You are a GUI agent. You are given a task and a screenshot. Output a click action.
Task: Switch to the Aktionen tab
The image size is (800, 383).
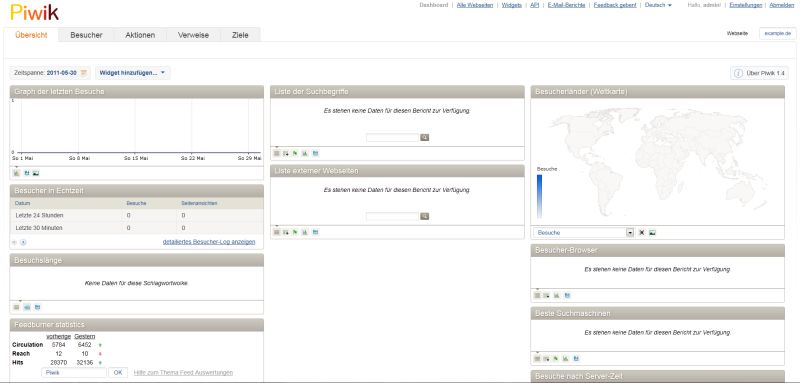pos(140,35)
